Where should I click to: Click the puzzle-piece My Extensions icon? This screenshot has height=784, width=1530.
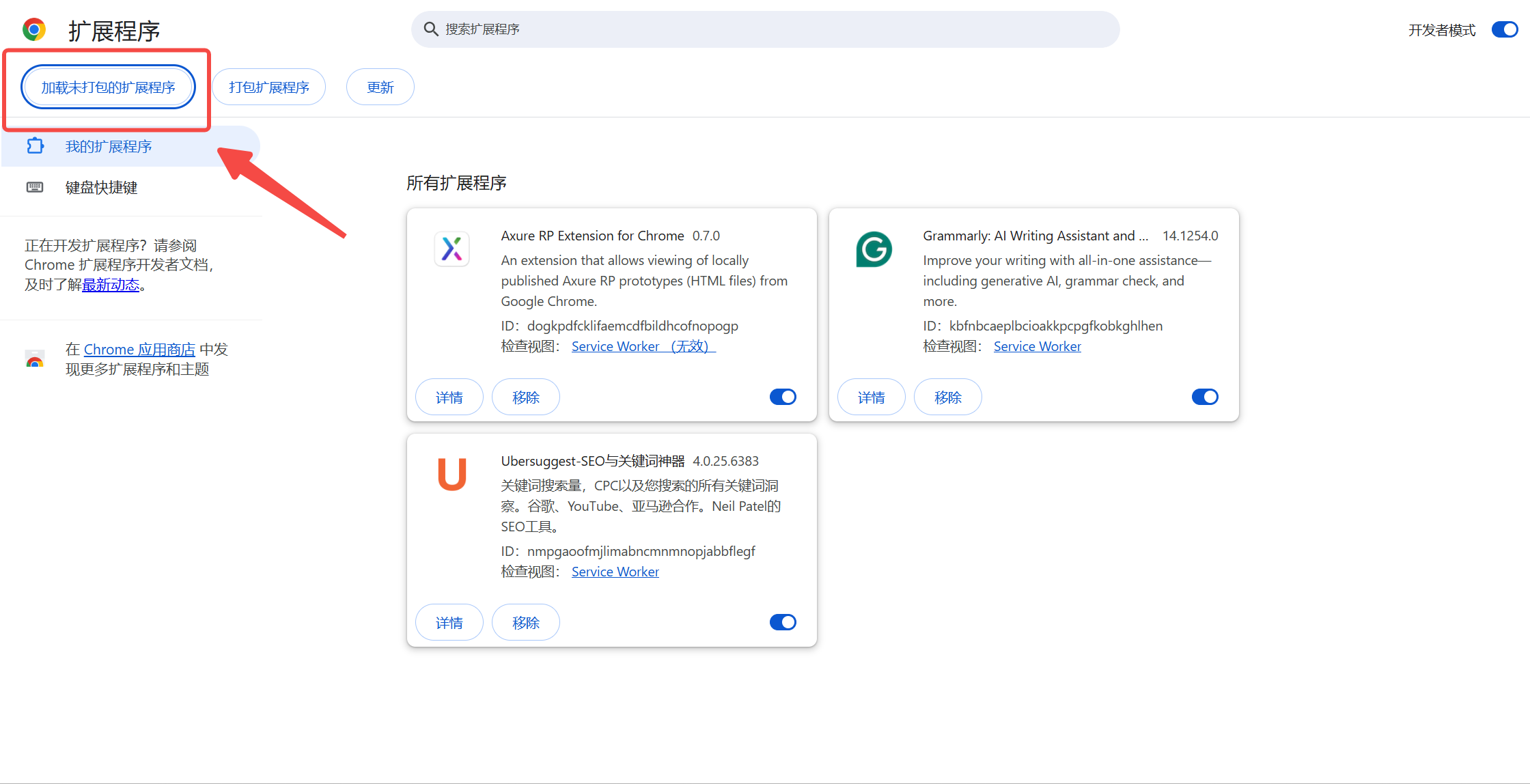(x=35, y=146)
